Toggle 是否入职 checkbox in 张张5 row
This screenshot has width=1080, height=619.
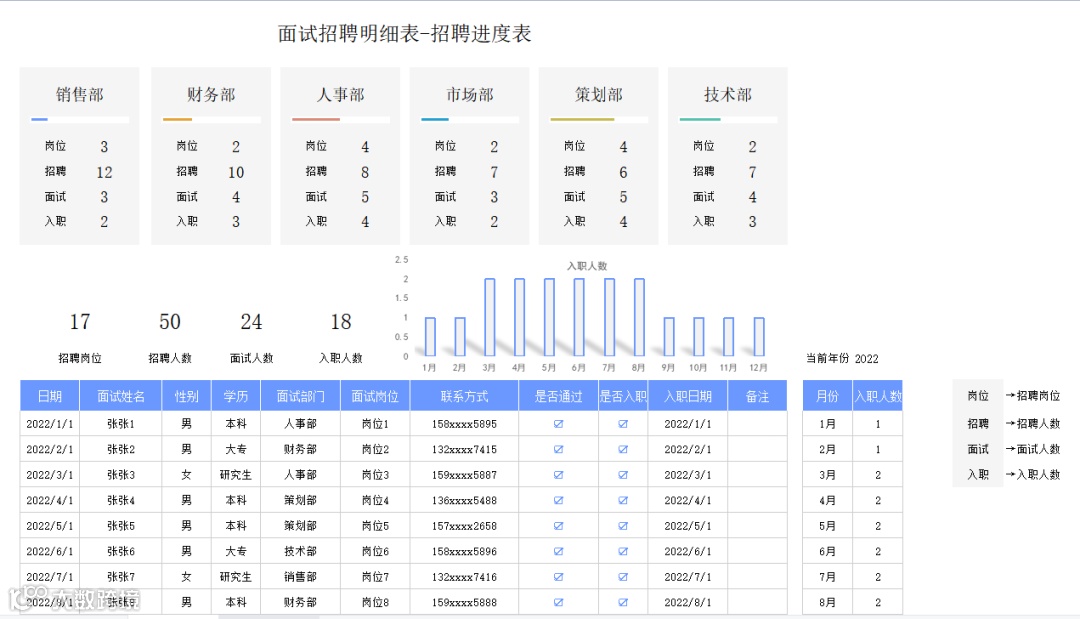[623, 526]
